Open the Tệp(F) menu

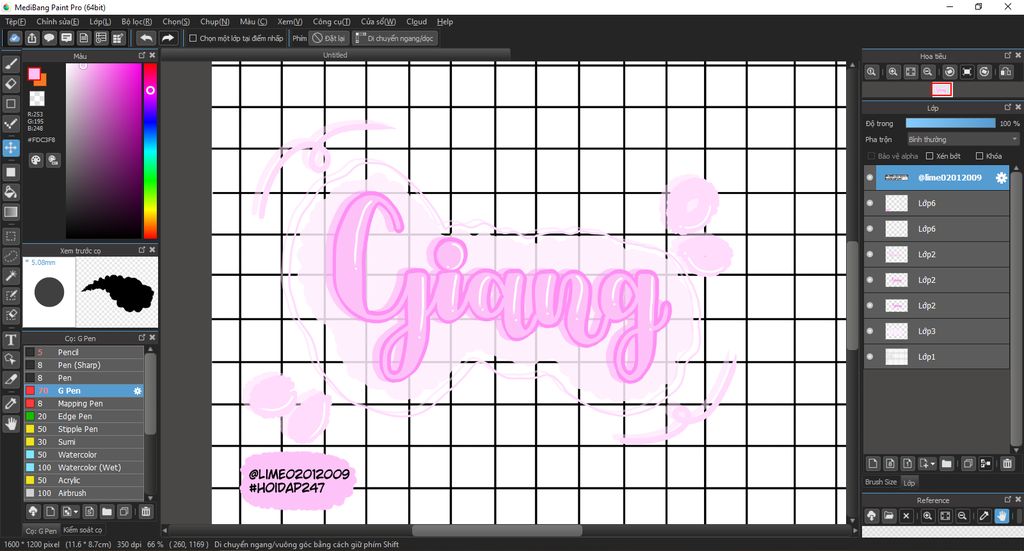[x=16, y=22]
